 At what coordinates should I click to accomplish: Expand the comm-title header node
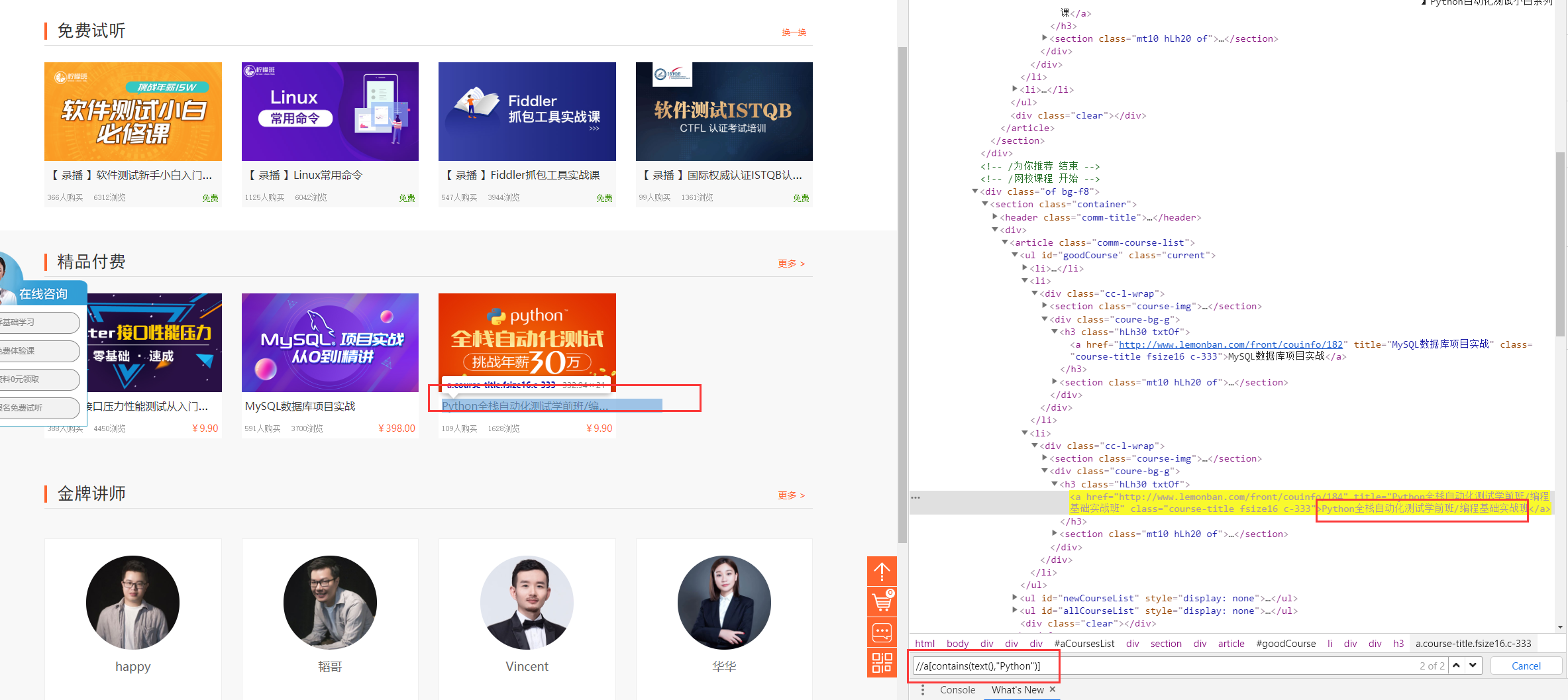click(x=995, y=217)
